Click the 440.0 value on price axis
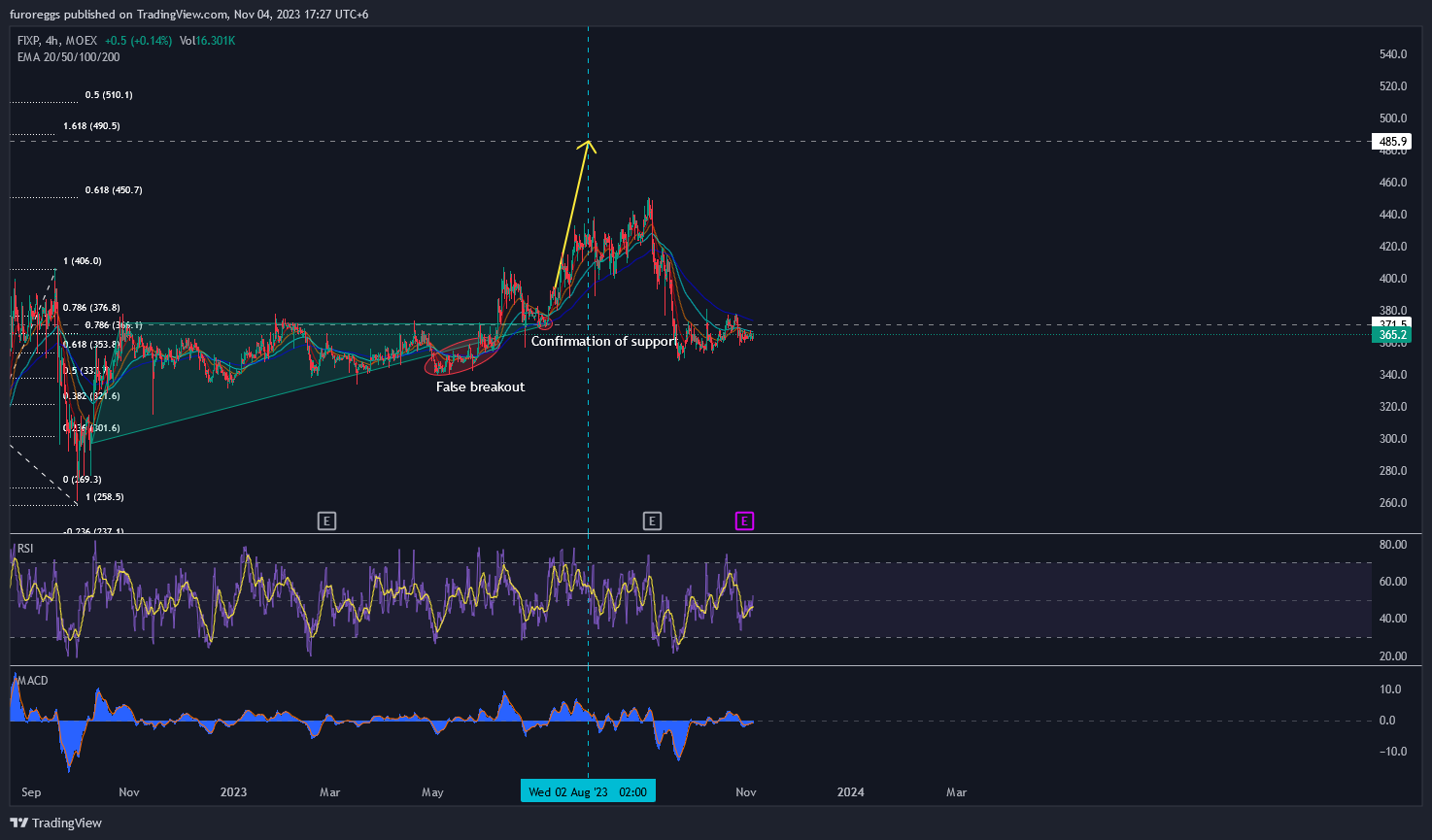 [x=1393, y=215]
